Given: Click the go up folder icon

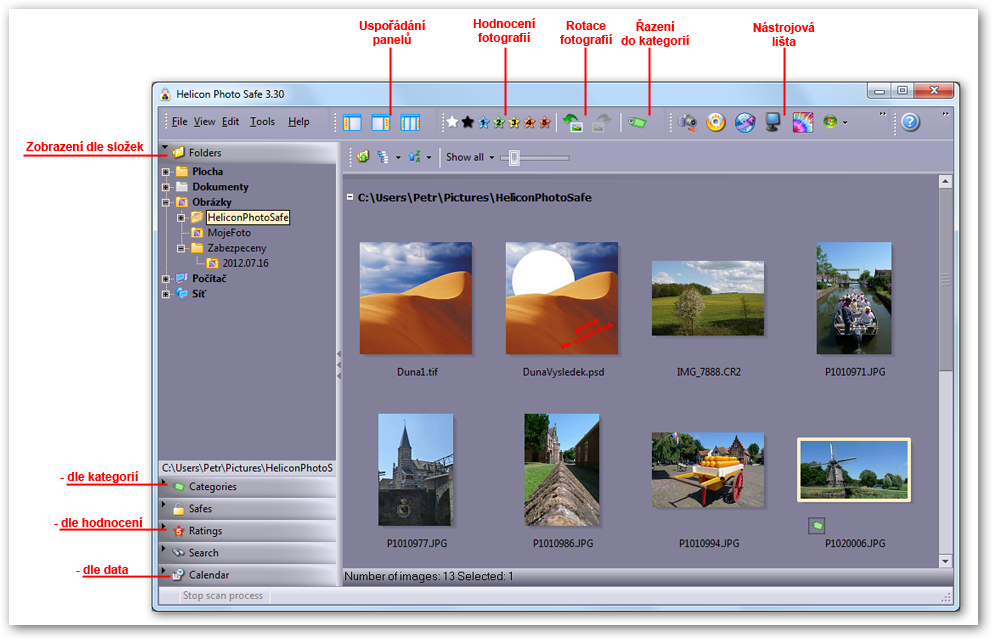Looking at the screenshot, I should coord(363,157).
